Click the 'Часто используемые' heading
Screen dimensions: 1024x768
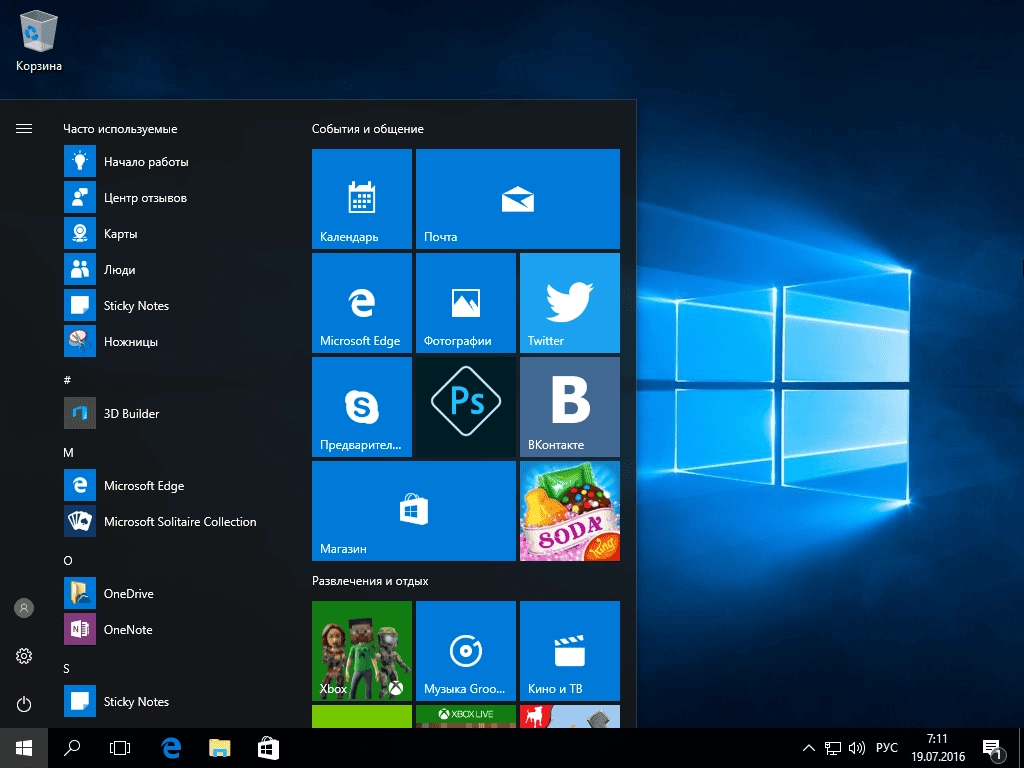point(120,129)
